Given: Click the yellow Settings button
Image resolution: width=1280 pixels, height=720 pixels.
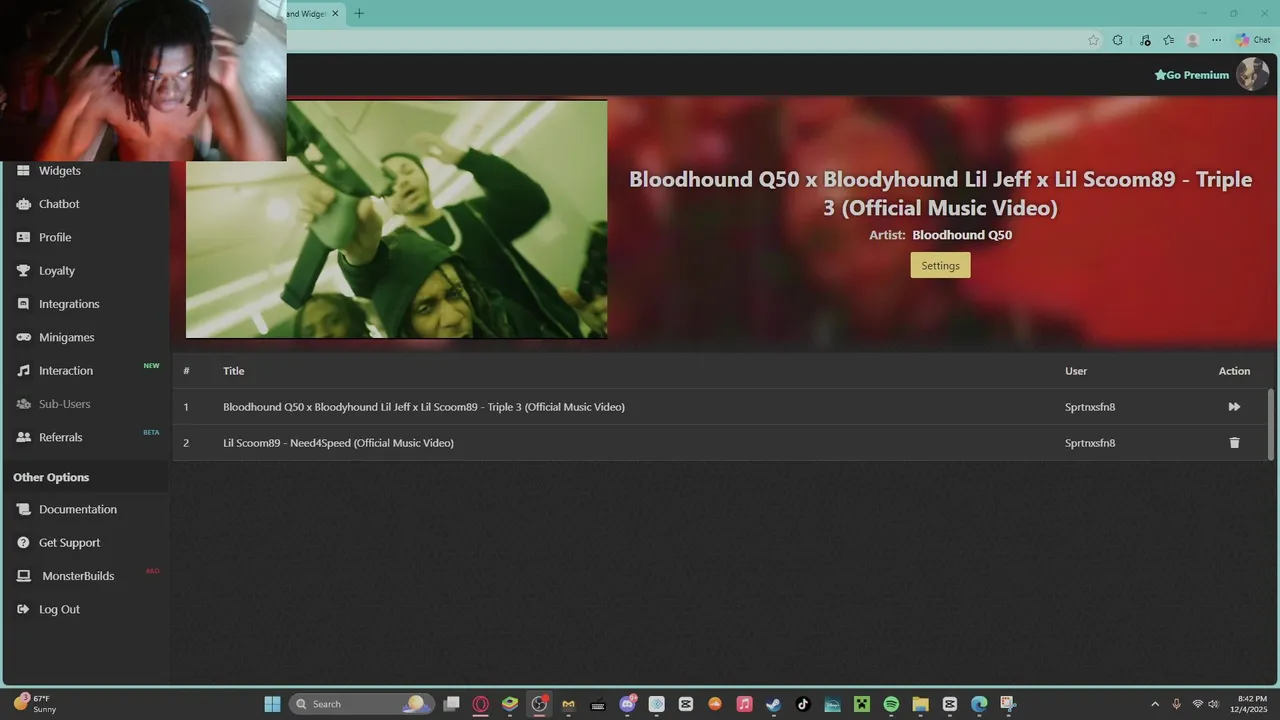Looking at the screenshot, I should point(940,265).
